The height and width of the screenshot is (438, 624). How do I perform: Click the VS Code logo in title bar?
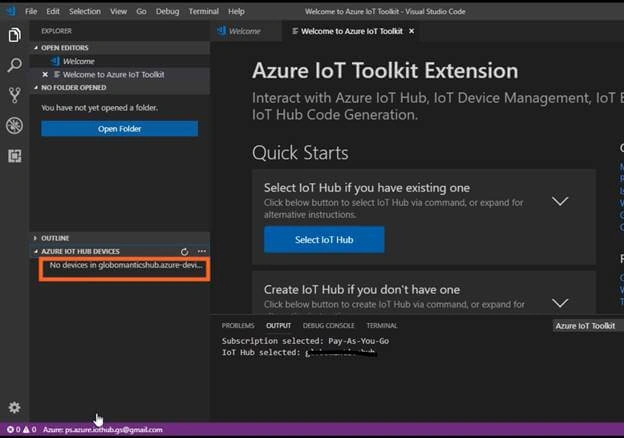tap(11, 11)
